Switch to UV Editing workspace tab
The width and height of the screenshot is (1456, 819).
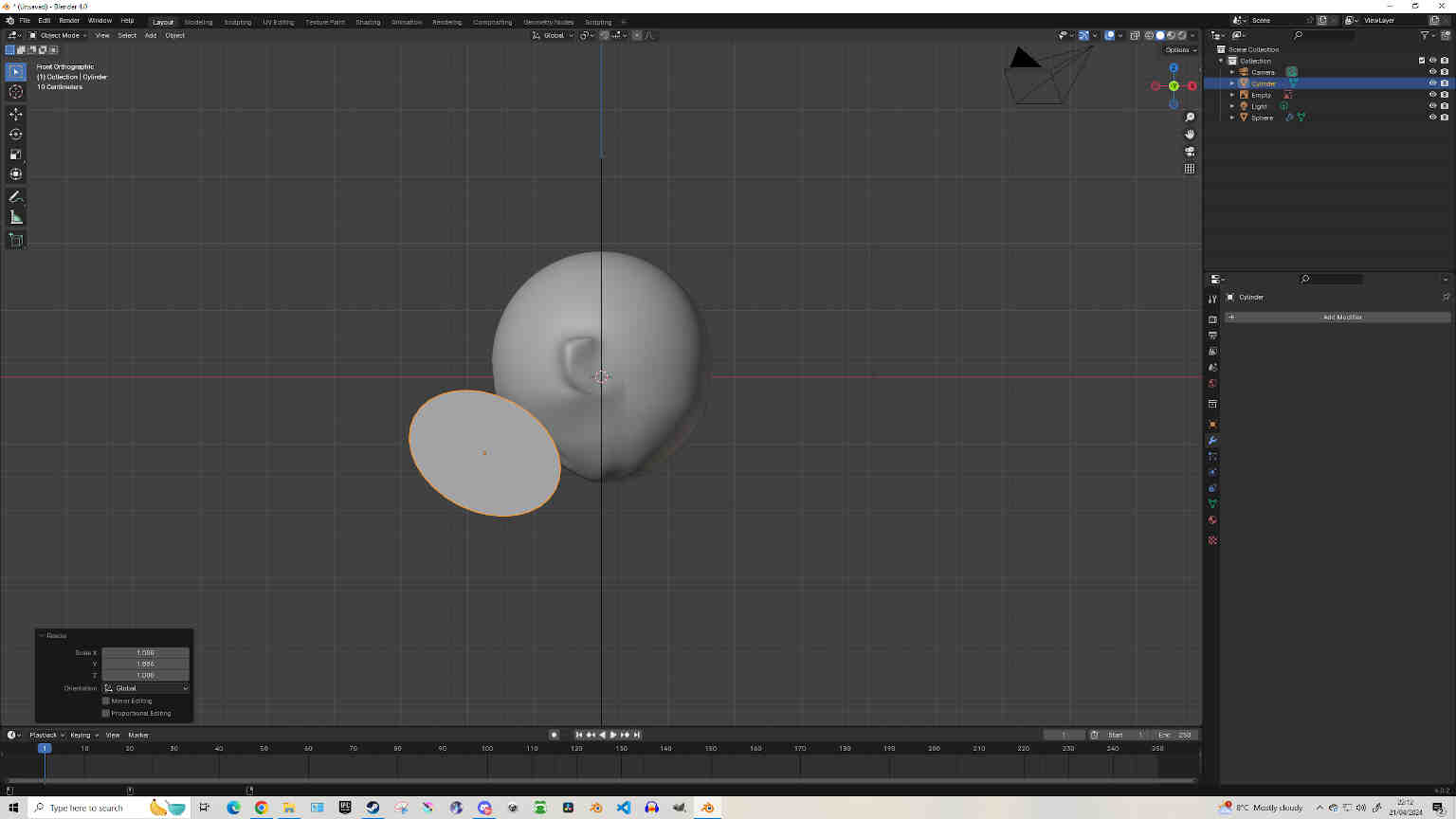coord(279,22)
